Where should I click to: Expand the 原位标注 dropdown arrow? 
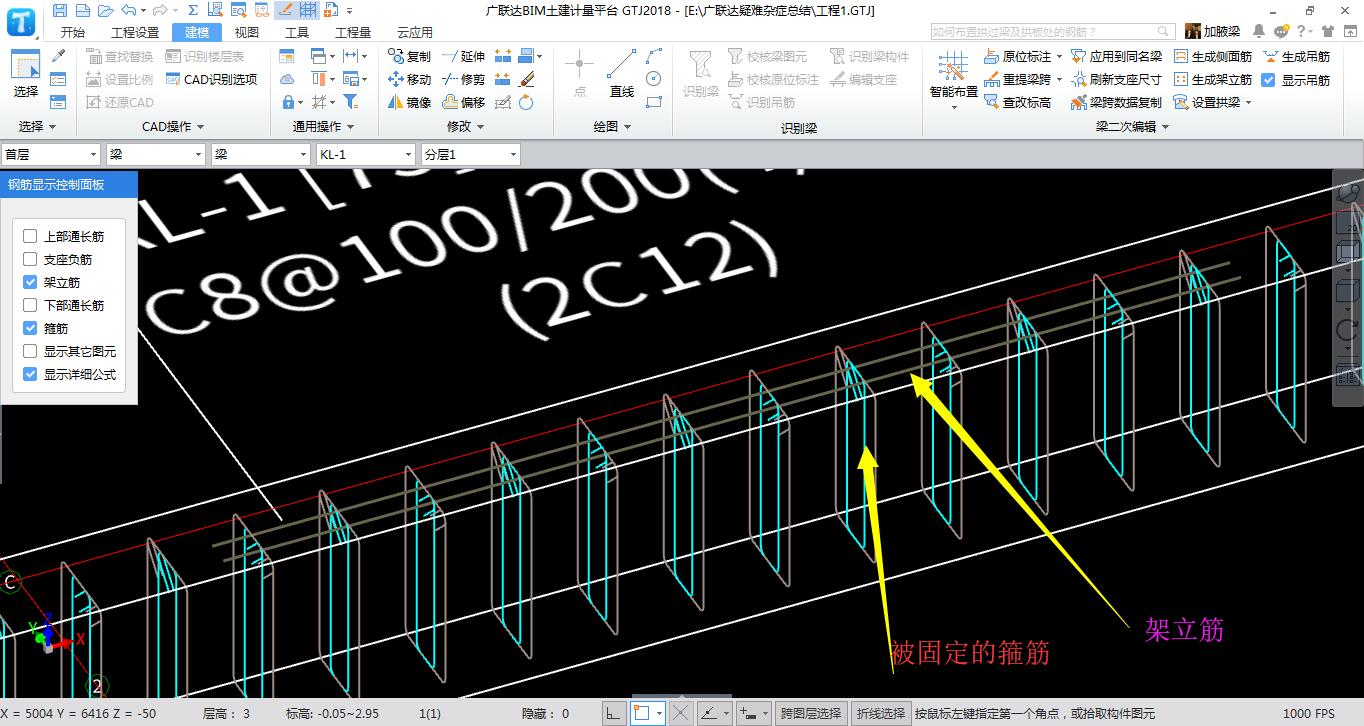[1059, 57]
